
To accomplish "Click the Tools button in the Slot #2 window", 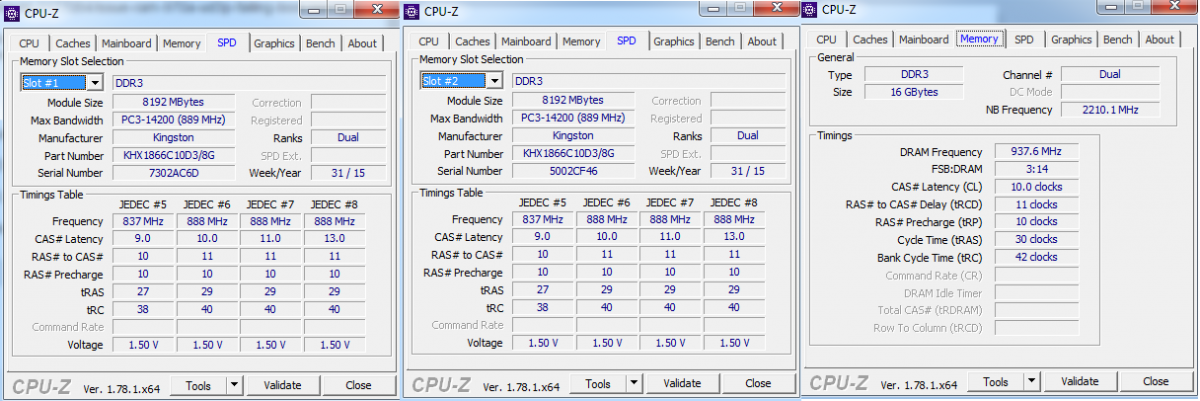I will (598, 383).
